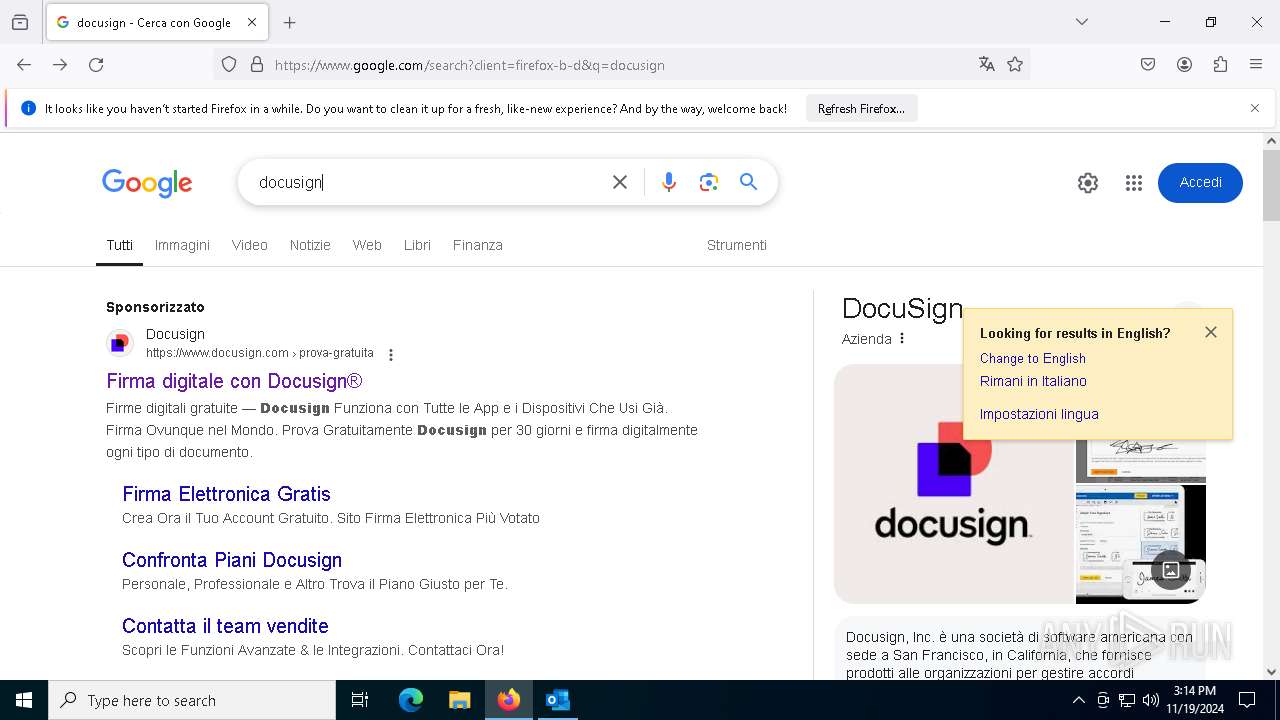Viewport: 1280px width, 720px height.
Task: Open a new tab with plus button
Action: [x=290, y=22]
